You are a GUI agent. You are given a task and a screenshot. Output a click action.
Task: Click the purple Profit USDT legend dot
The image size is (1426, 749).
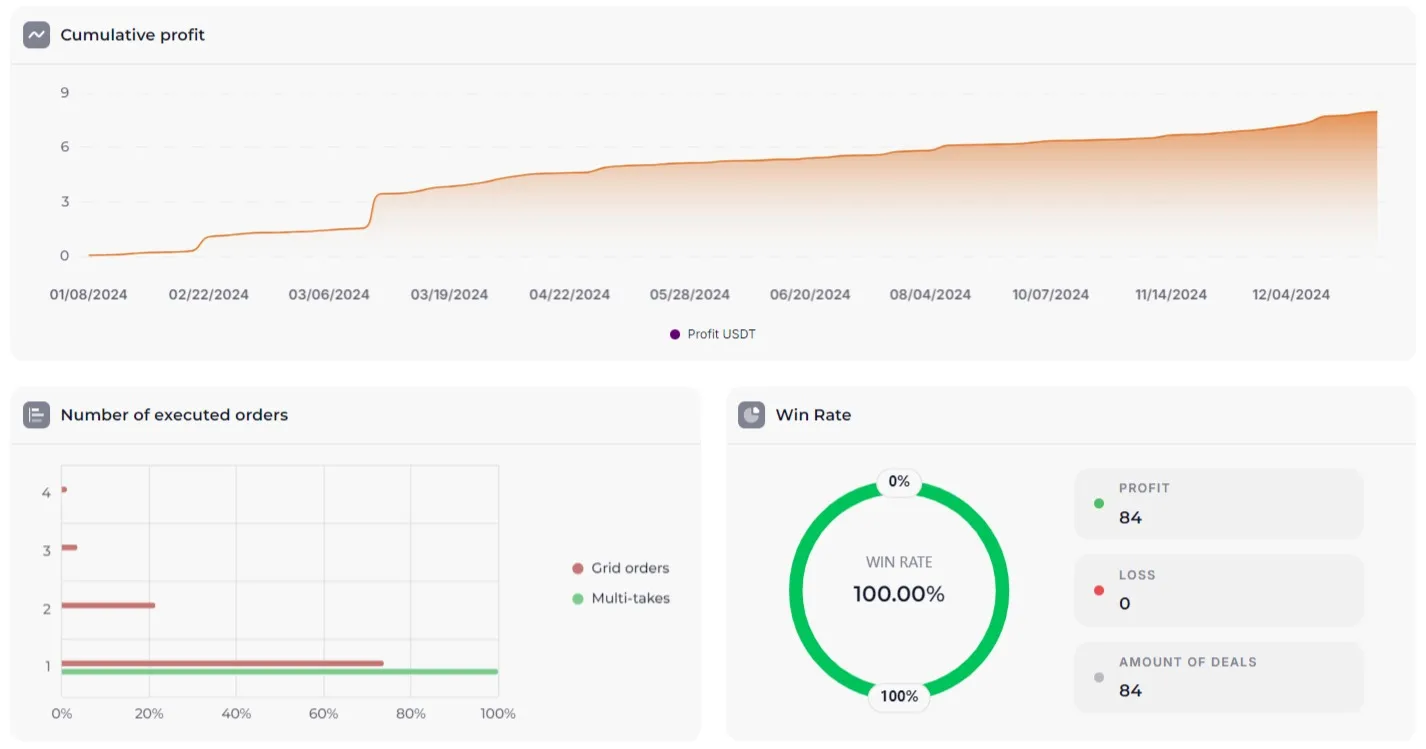coord(675,334)
